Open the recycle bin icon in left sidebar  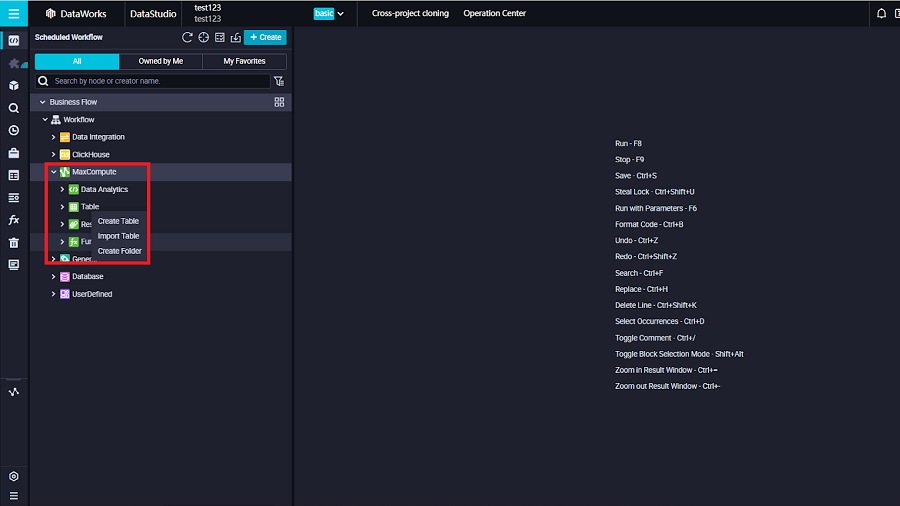(x=14, y=242)
